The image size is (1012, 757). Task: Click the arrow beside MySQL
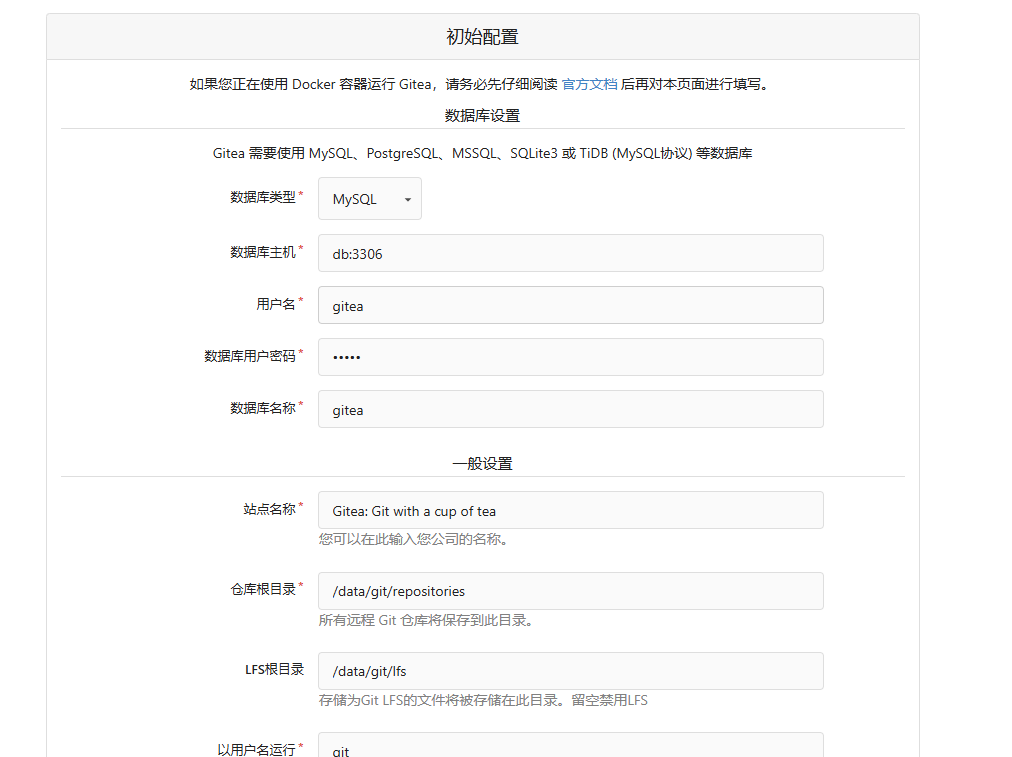coord(407,200)
